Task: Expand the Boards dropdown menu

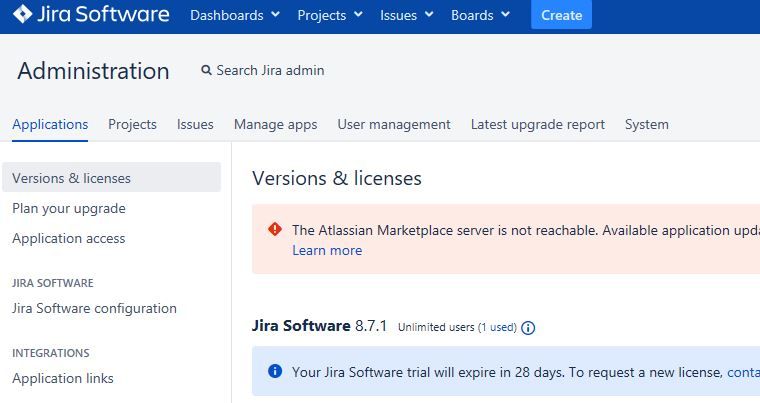Action: [x=480, y=15]
